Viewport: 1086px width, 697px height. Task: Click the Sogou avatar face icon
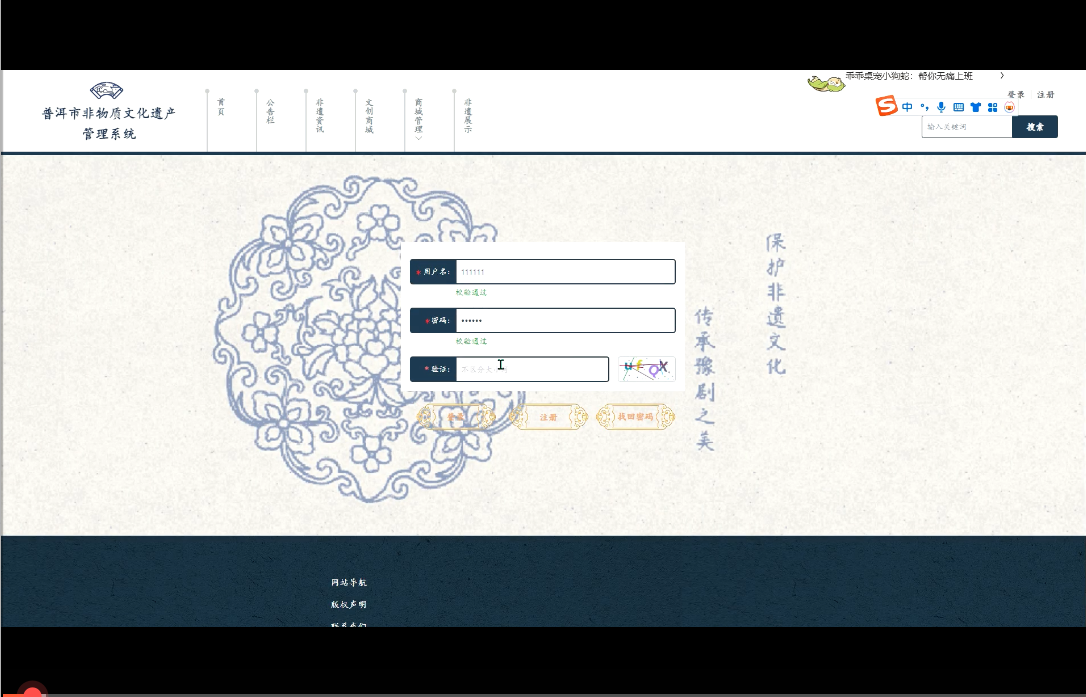click(x=1010, y=107)
